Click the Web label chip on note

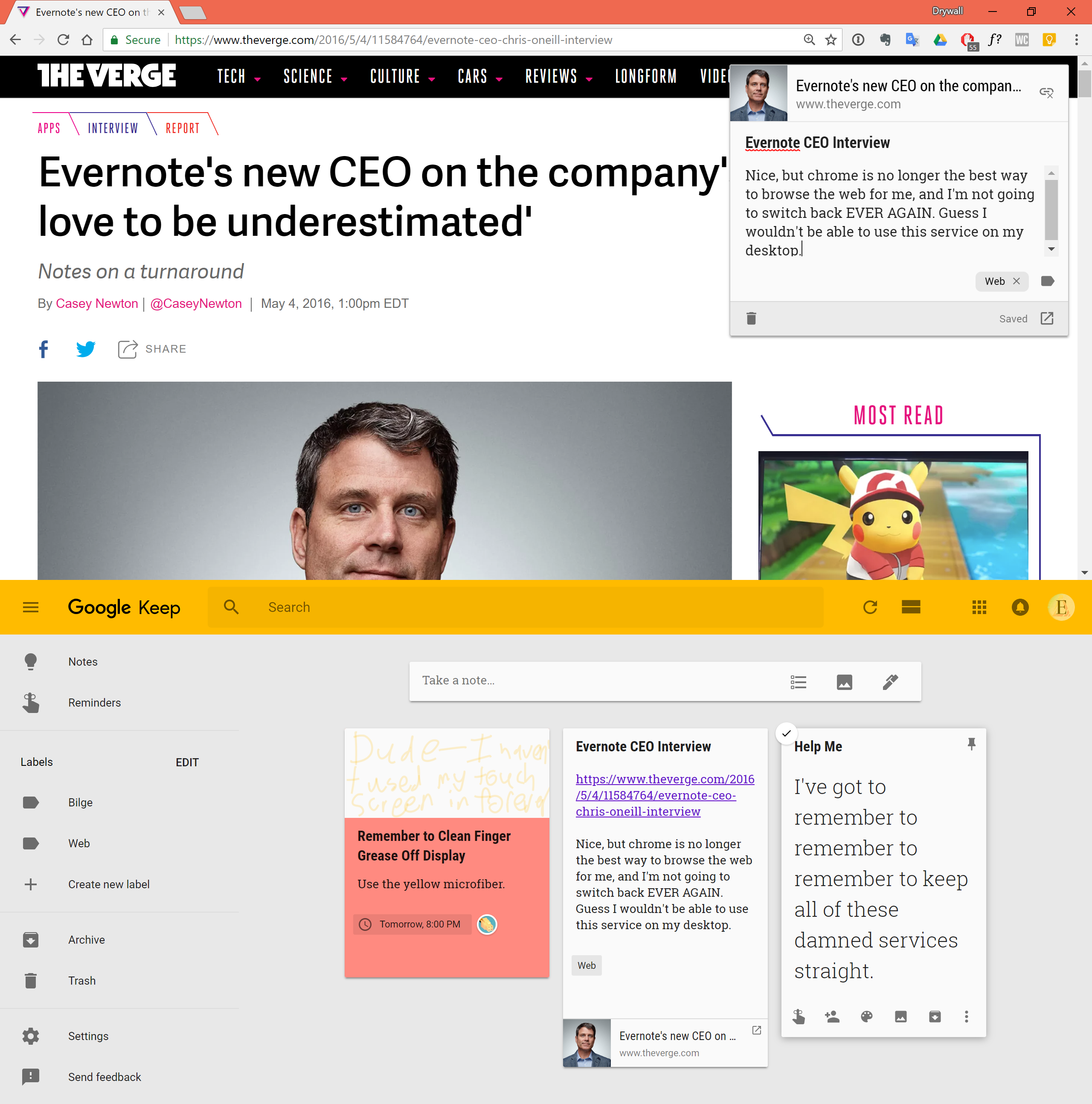tap(587, 965)
